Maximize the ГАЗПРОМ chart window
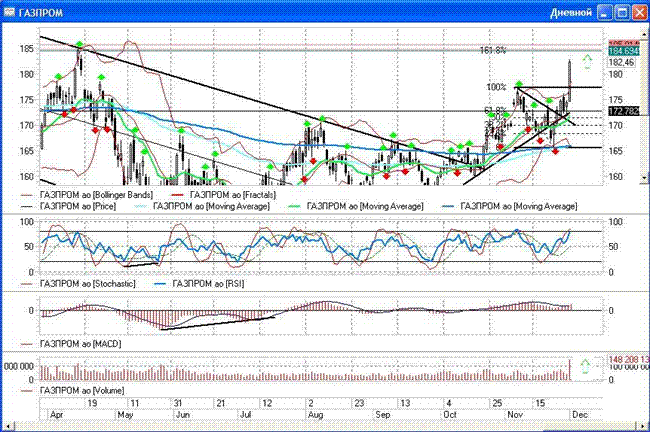The width and height of the screenshot is (650, 432). pos(622,12)
